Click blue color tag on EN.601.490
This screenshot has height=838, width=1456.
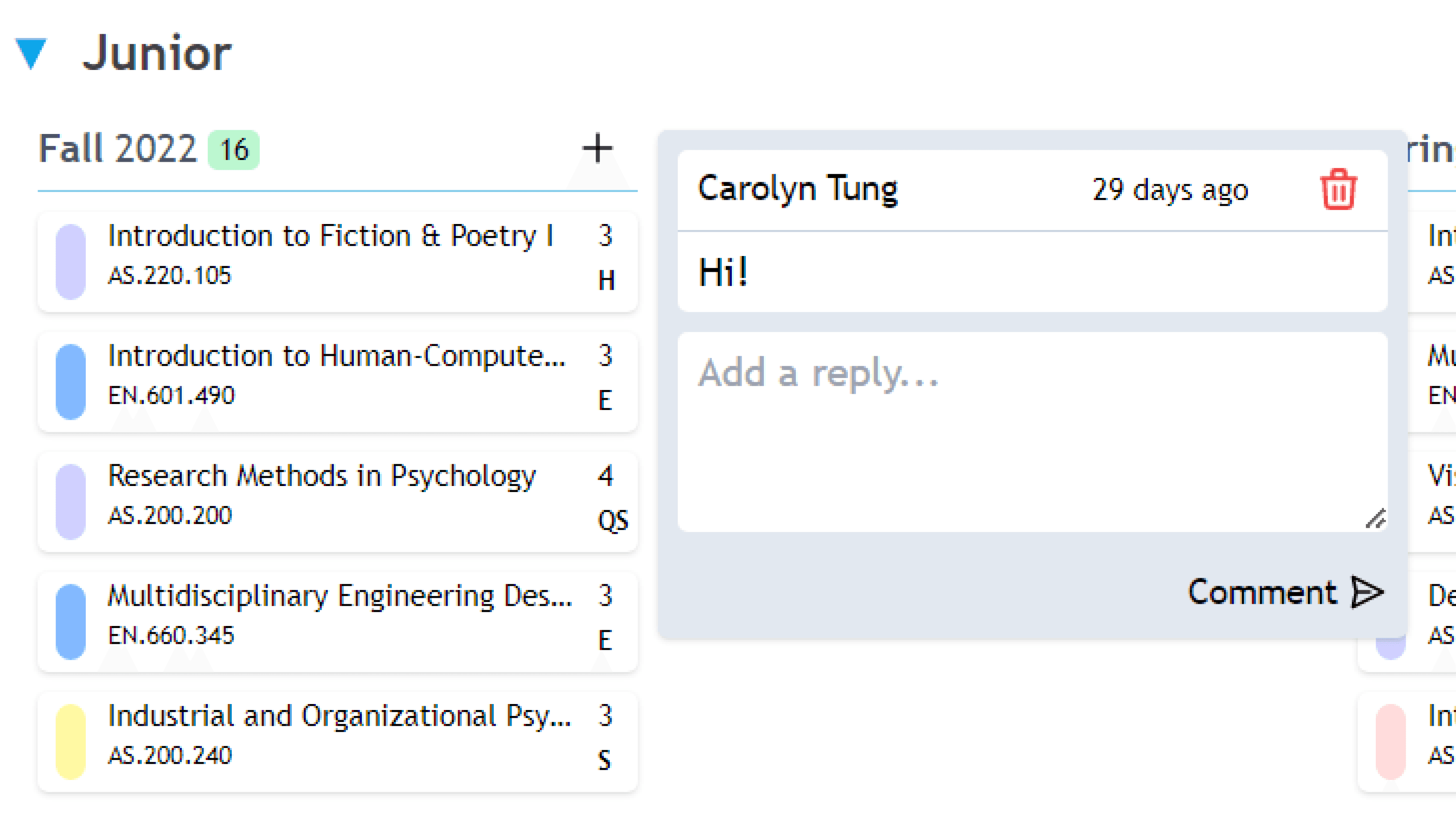(71, 381)
